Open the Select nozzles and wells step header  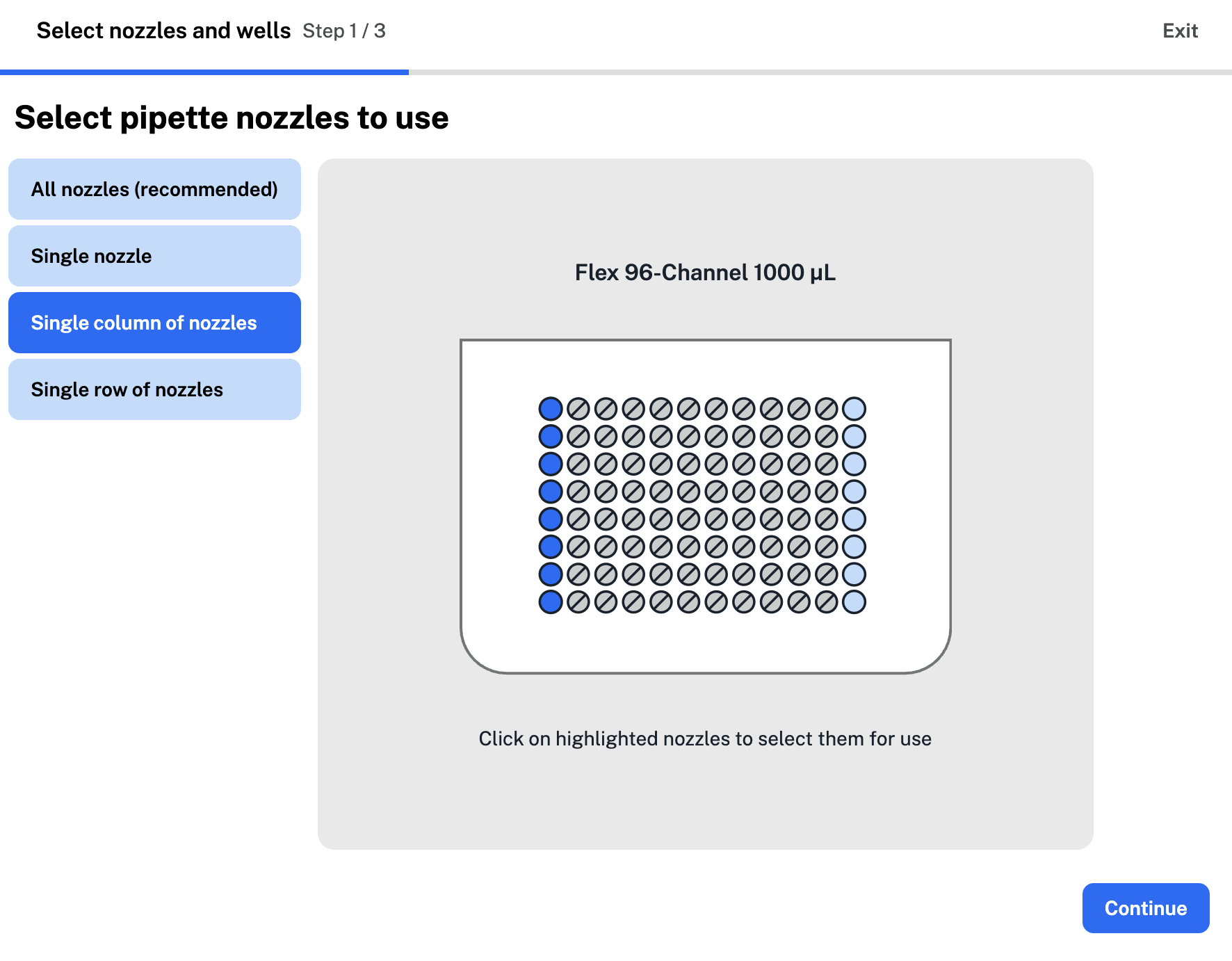tap(163, 30)
